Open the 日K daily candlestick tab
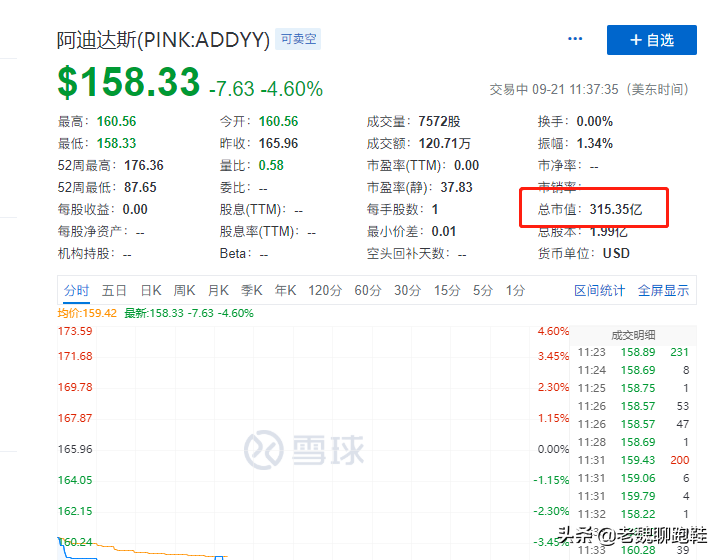The image size is (723, 560). [x=151, y=290]
